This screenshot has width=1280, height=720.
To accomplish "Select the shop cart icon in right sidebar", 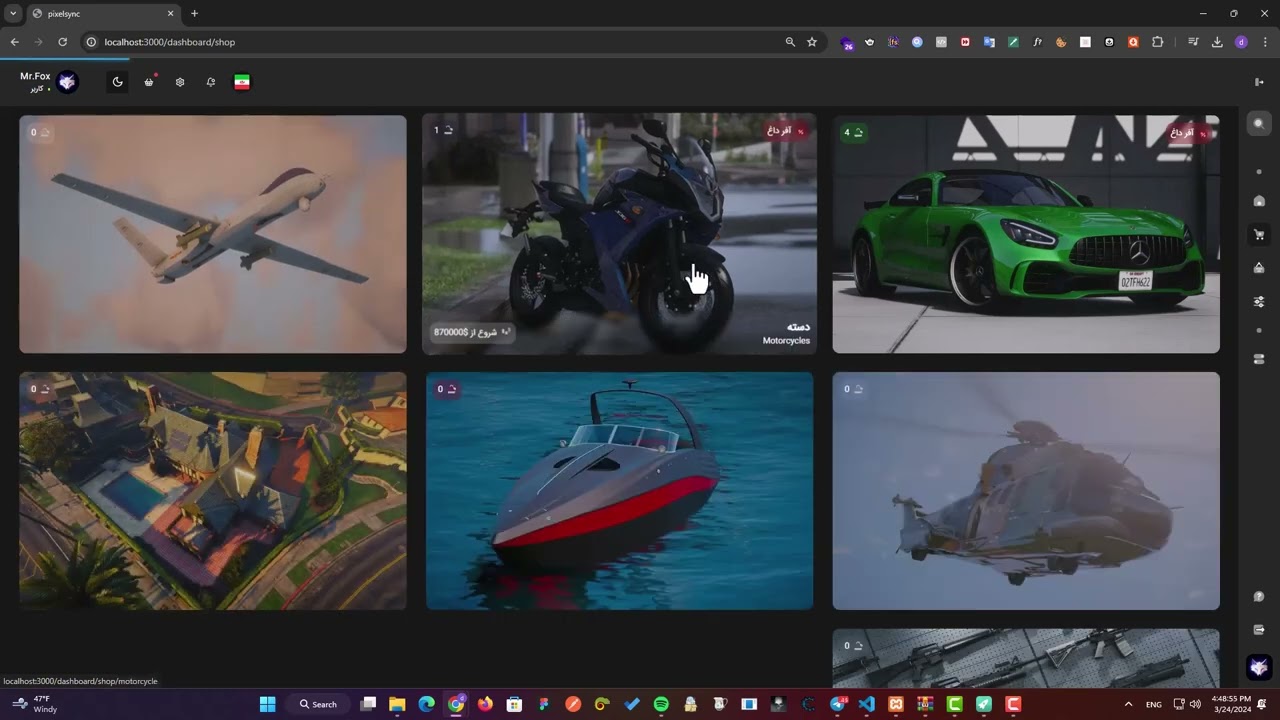I will pos(1259,235).
